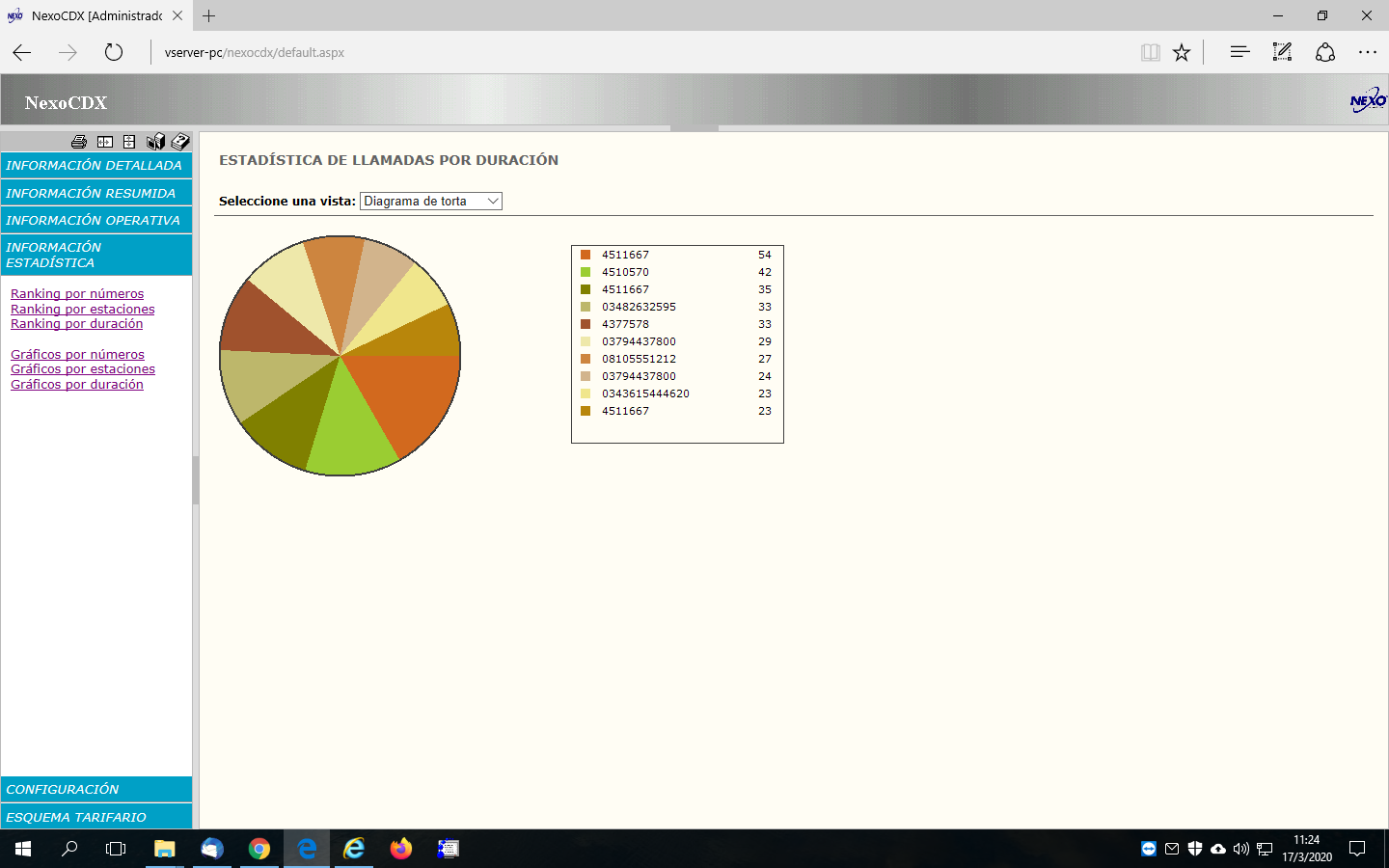Image resolution: width=1389 pixels, height=868 pixels.
Task: Click the sidebar splitter handle
Action: pyautogui.click(x=196, y=480)
